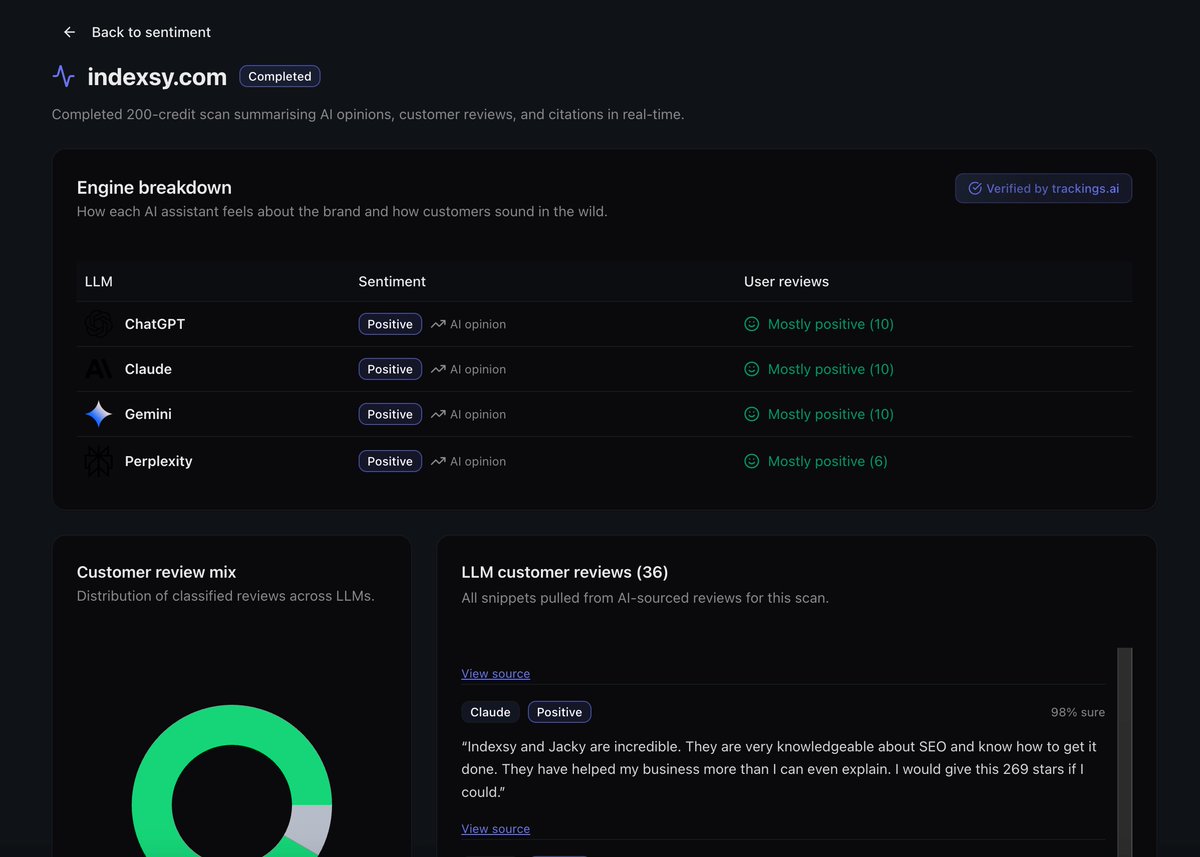Expand Perplexity's Mostly positive (6) reviews

(826, 460)
